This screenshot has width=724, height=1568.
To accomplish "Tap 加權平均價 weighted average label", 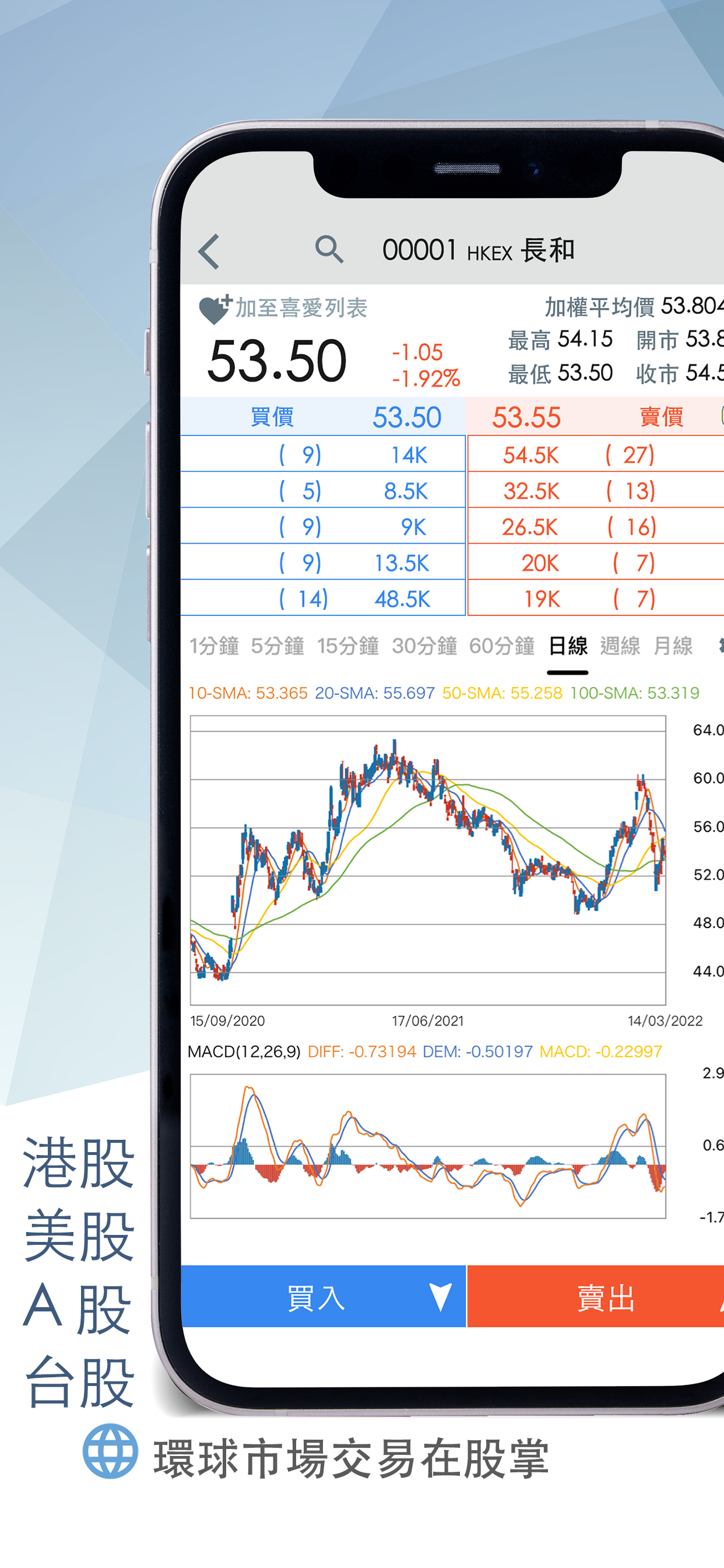I will [599, 307].
